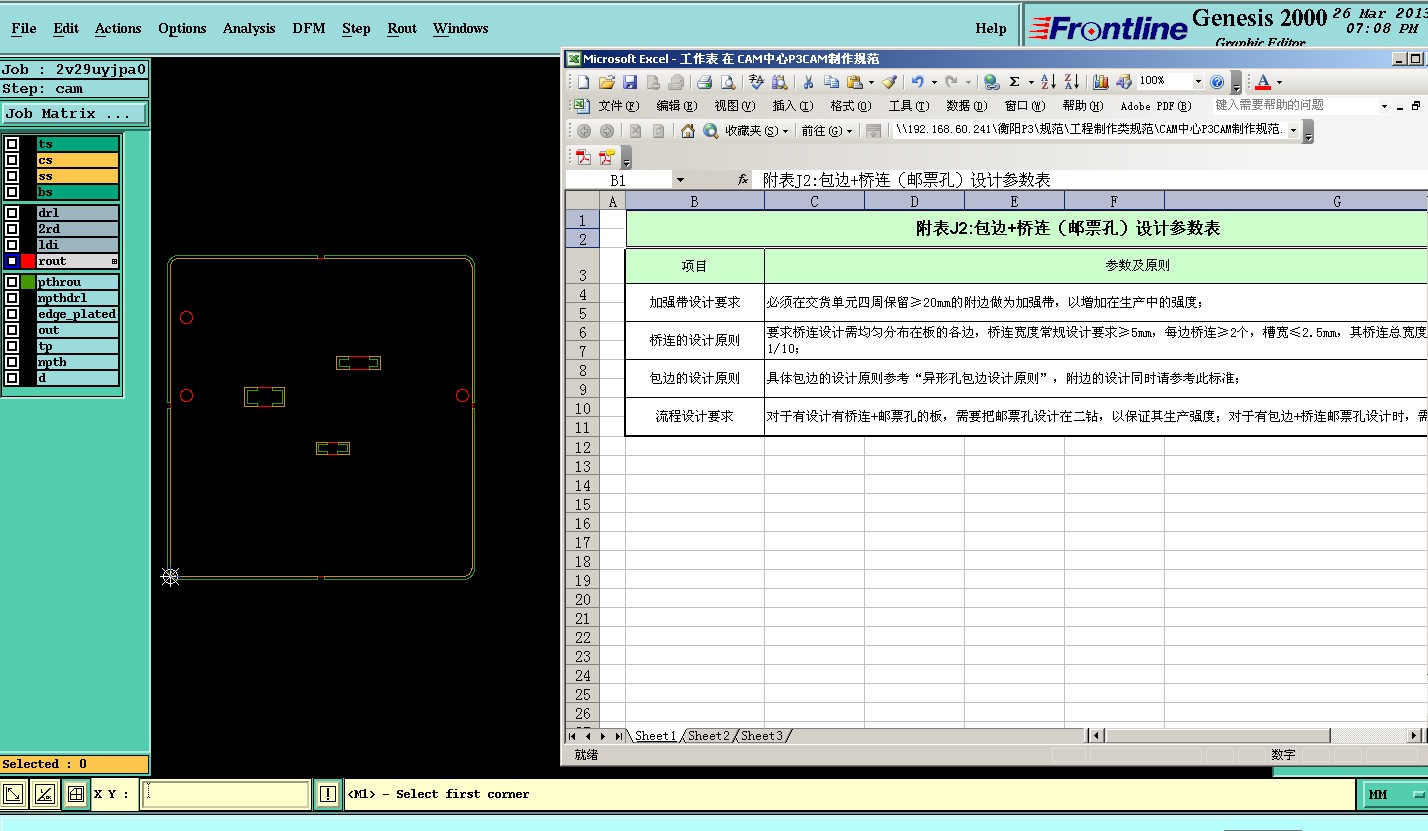Open the Genesis Actions menu
This screenshot has height=831, width=1428.
(x=118, y=28)
